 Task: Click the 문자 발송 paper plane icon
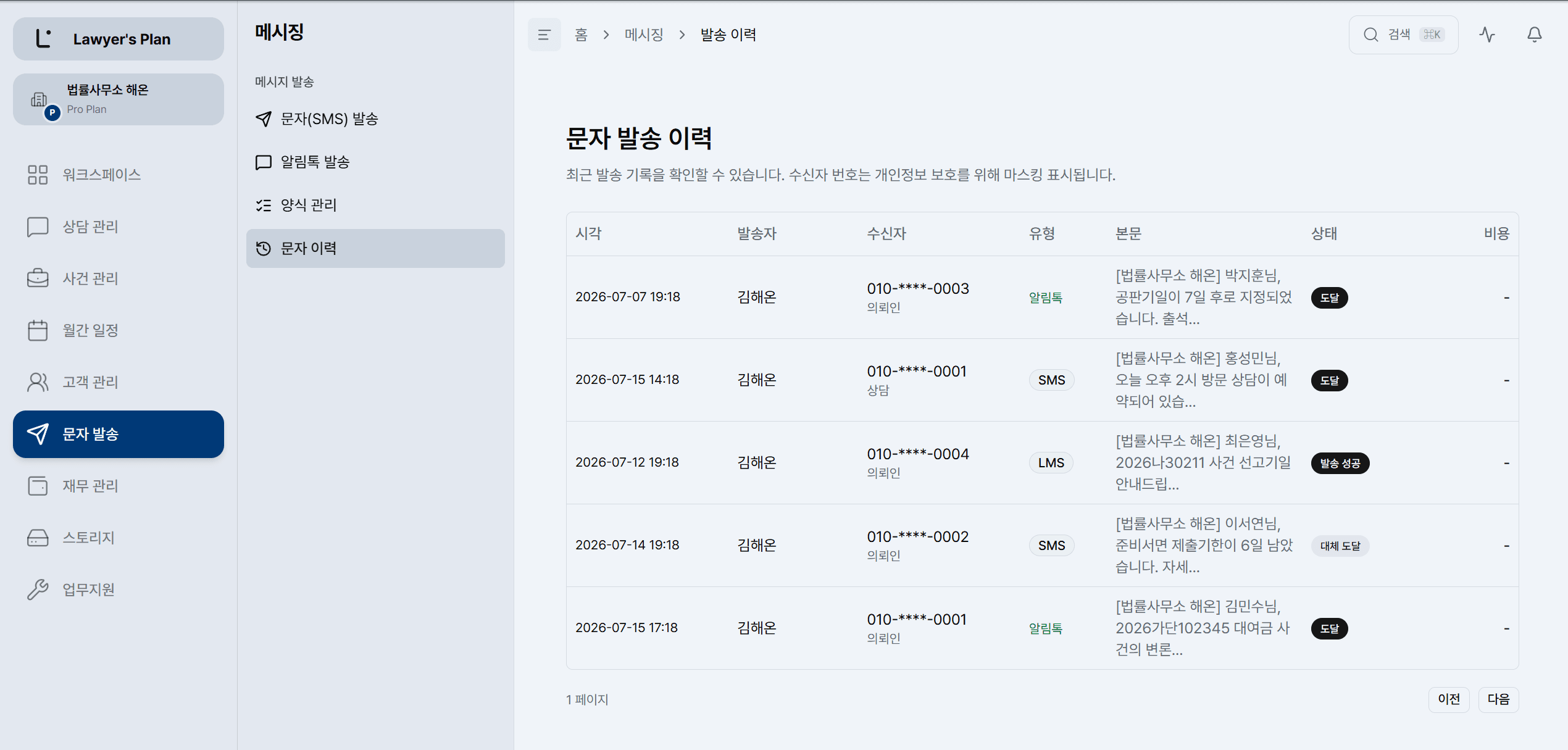tap(38, 434)
